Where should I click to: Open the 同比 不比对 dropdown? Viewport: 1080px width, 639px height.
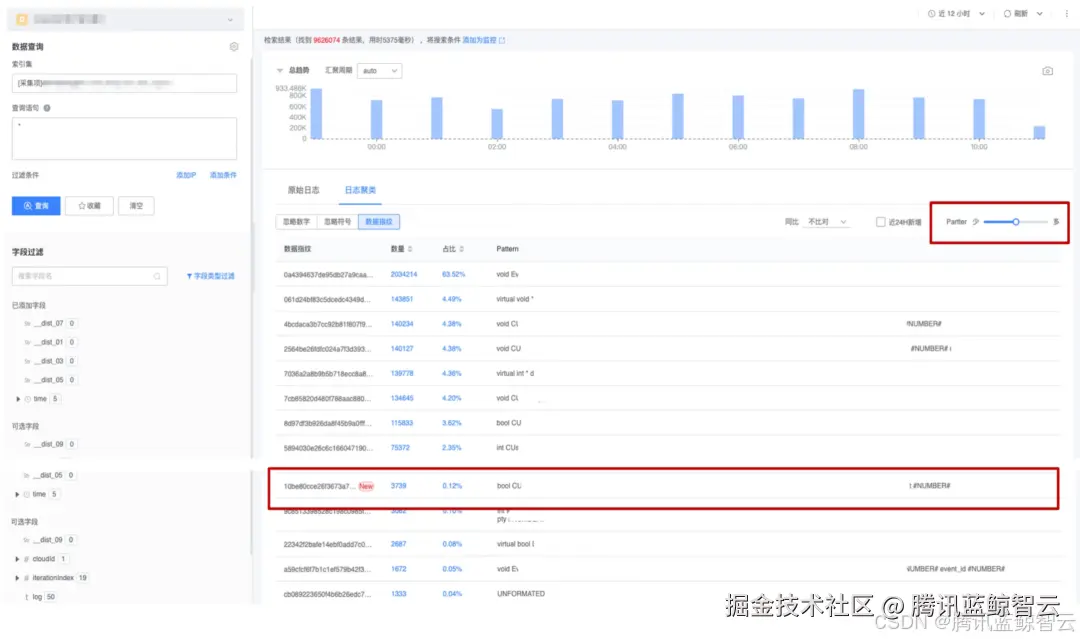[827, 222]
